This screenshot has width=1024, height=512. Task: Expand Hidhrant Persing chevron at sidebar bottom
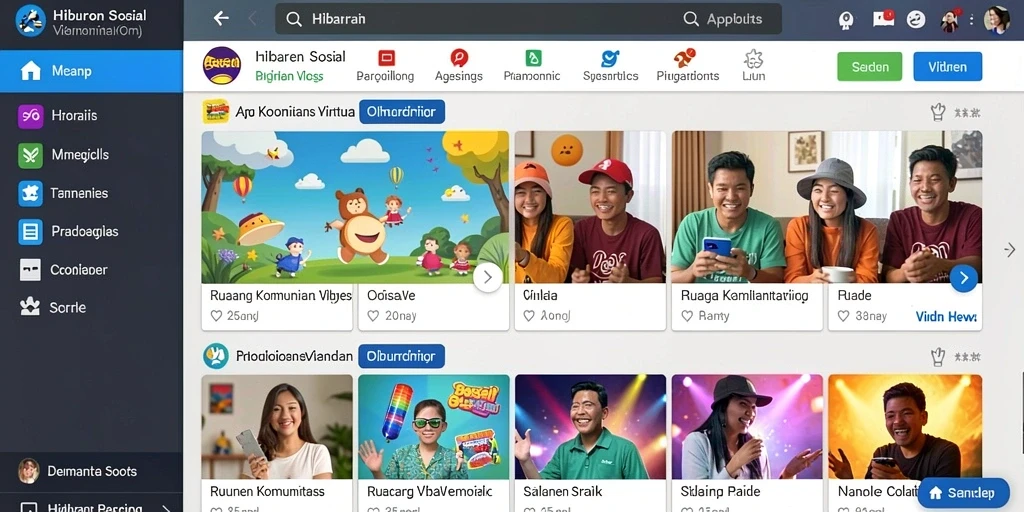[x=166, y=508]
